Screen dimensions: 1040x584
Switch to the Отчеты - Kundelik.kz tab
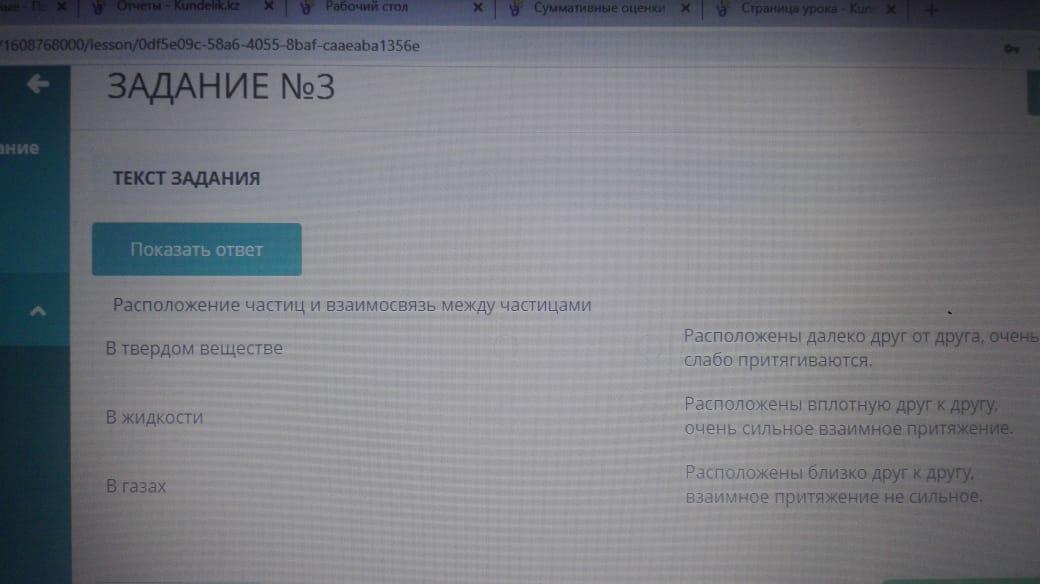click(178, 7)
